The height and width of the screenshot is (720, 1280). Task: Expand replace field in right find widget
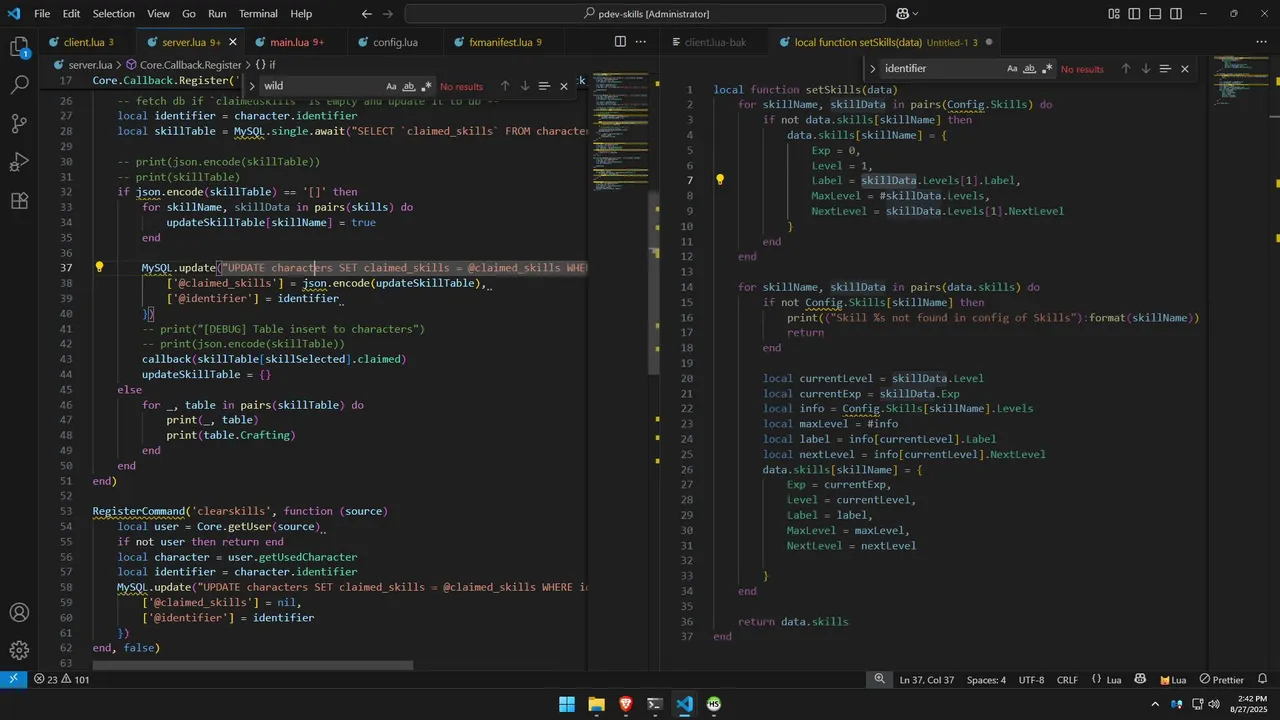click(x=873, y=69)
